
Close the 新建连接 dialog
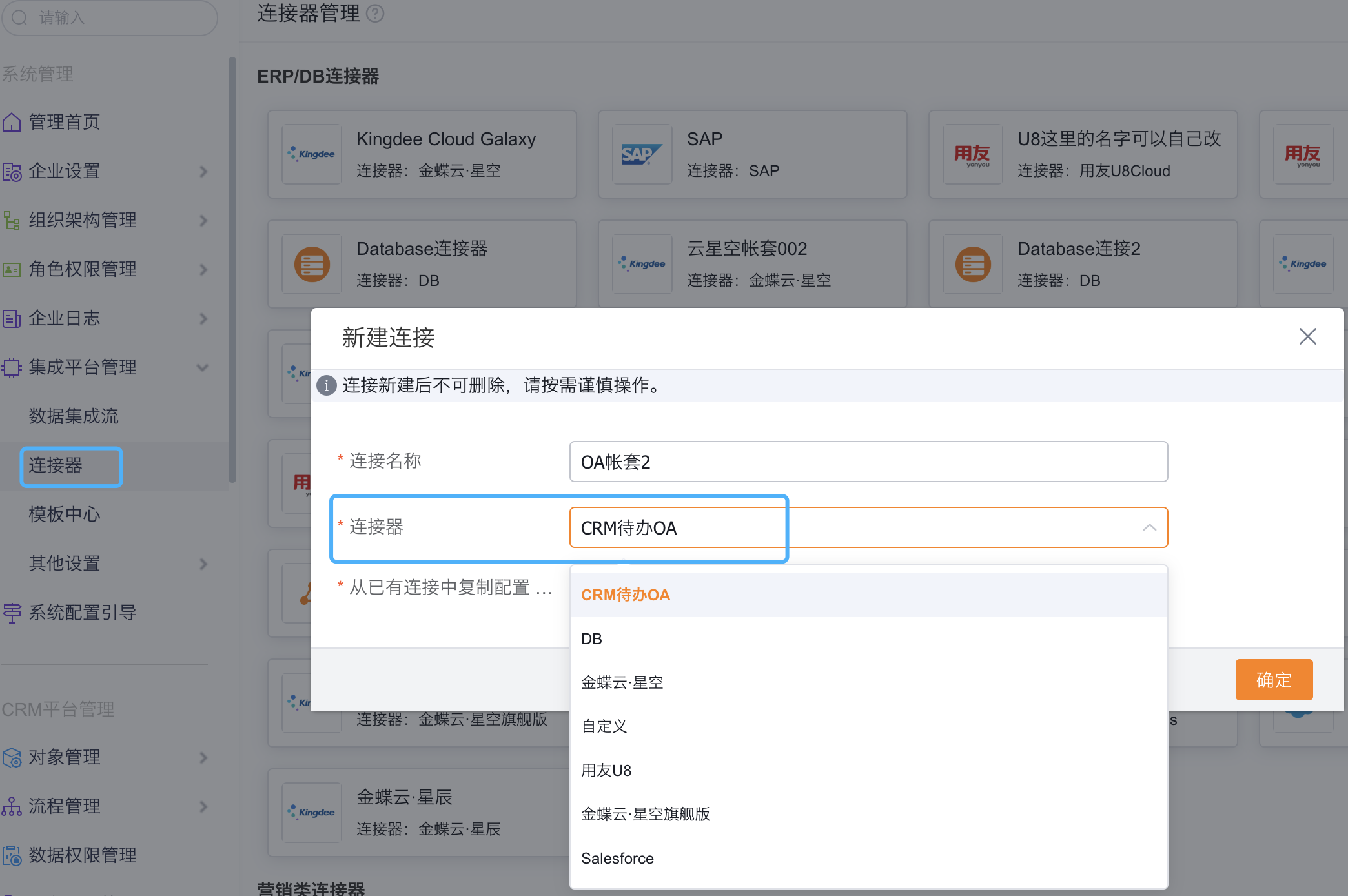(1308, 336)
